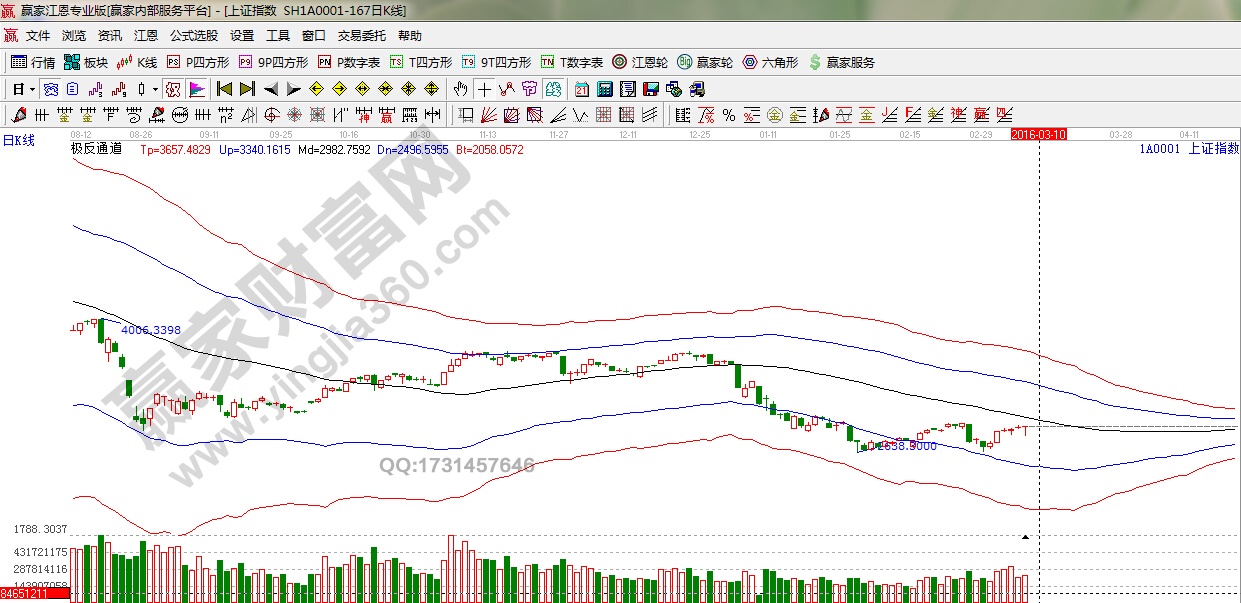Select the hand pan tool

click(x=460, y=89)
